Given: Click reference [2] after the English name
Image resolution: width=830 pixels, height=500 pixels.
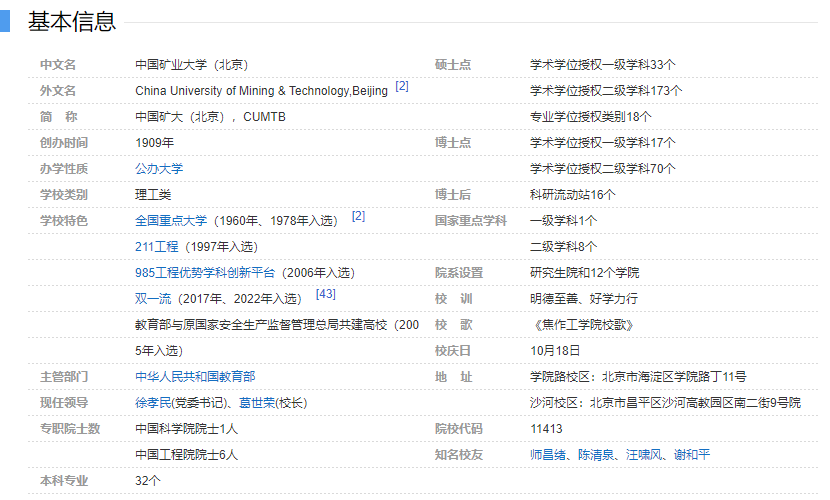Looking at the screenshot, I should coord(402,86).
